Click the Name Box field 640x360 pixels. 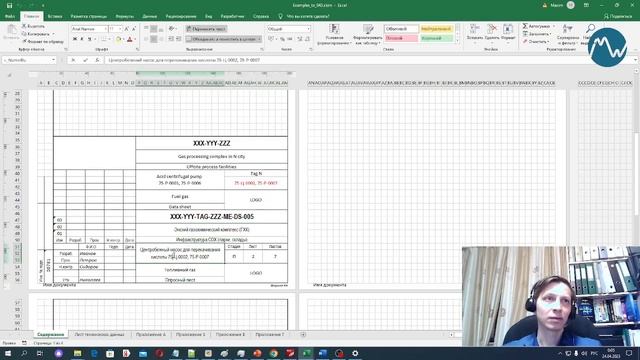click(29, 60)
